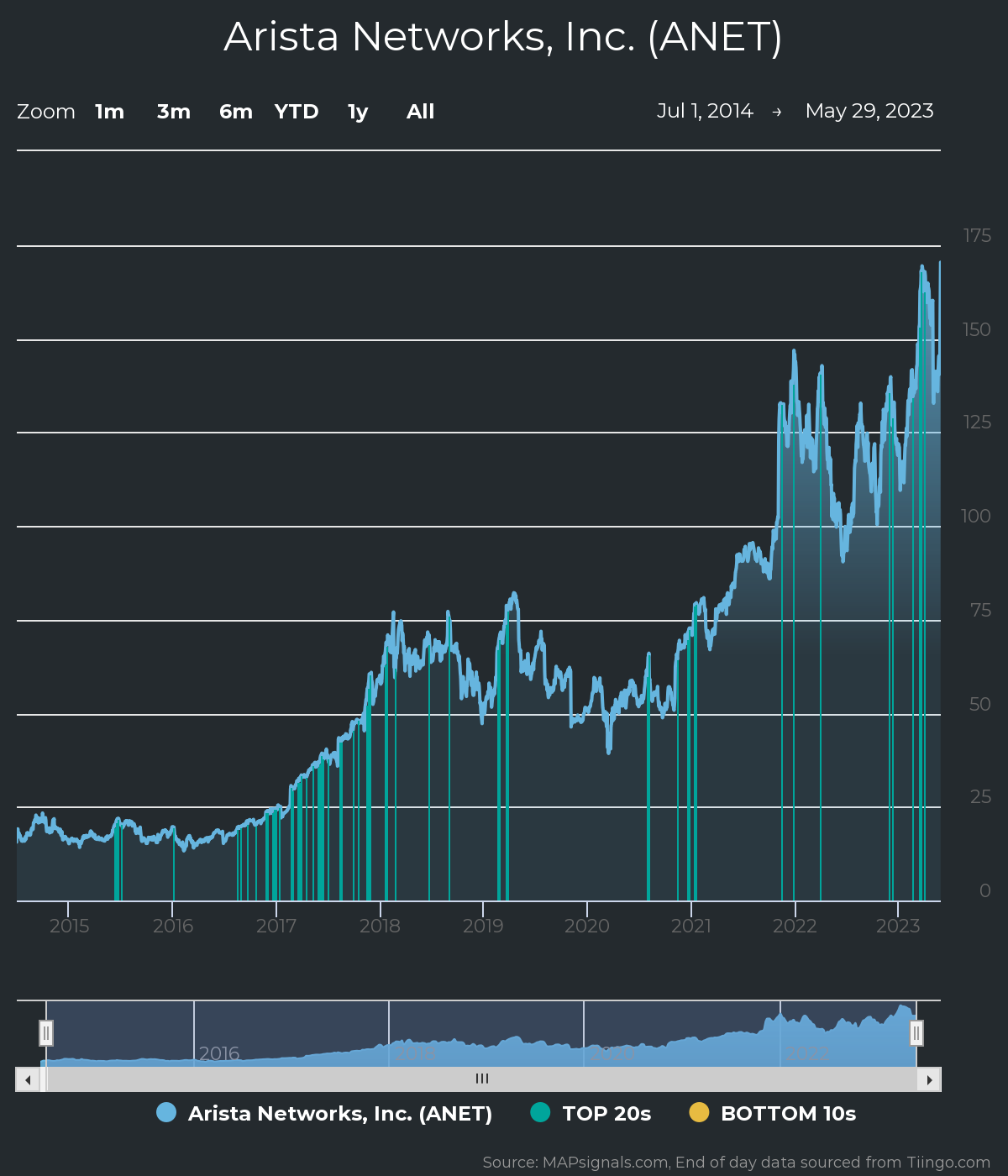Click the 100 y-axis value
This screenshot has height=1176, width=1008.
[x=976, y=516]
